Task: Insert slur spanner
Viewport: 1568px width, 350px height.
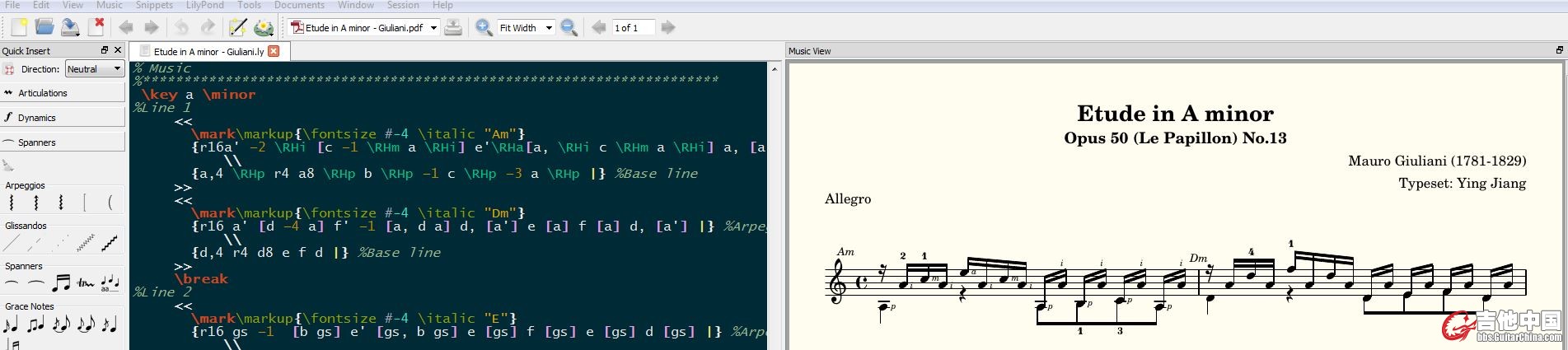Action: tap(12, 283)
